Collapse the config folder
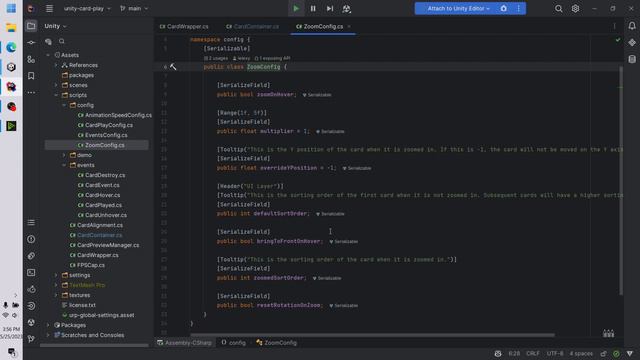 coord(64,105)
